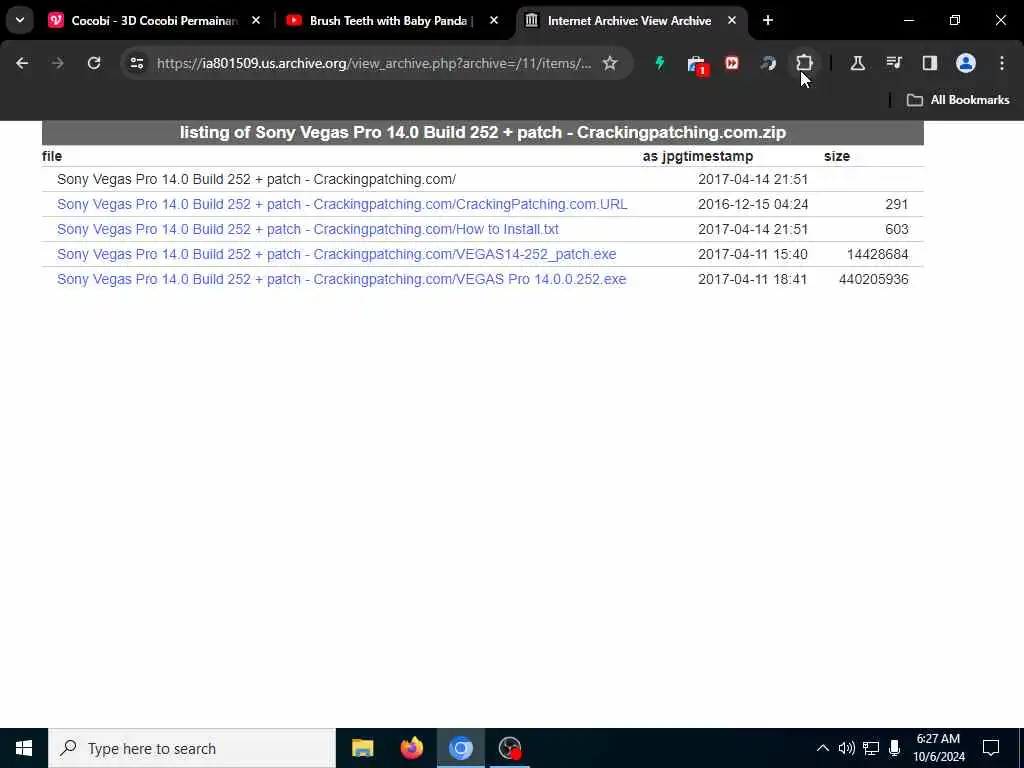Open File Explorer from the taskbar
1024x768 pixels.
click(x=362, y=748)
